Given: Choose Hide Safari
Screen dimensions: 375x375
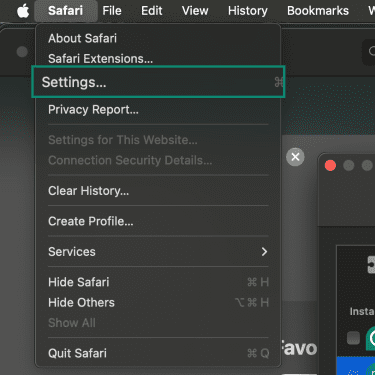Looking at the screenshot, I should coord(158,282).
